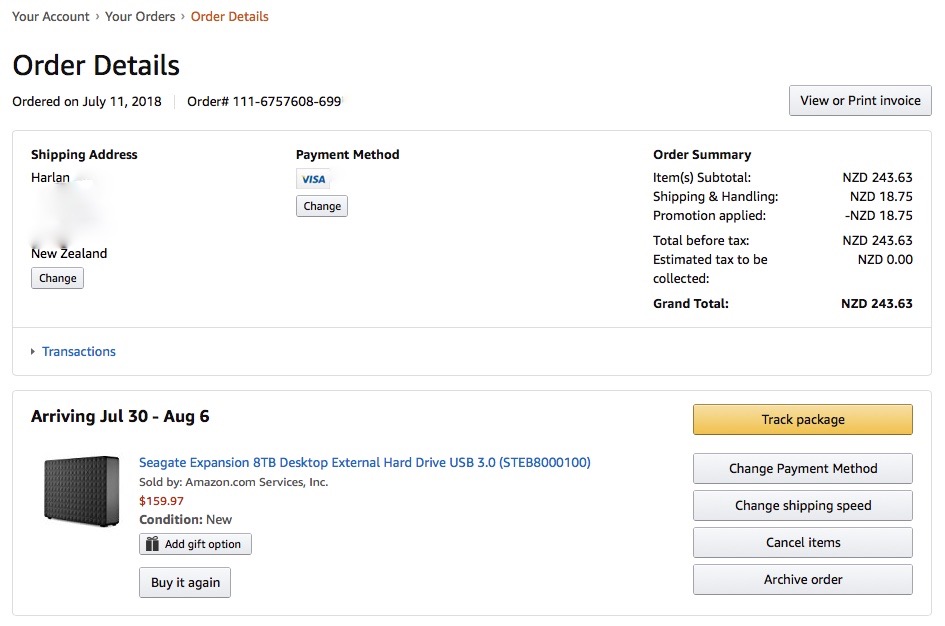
Task: Select Change shipping speed
Action: 802,505
